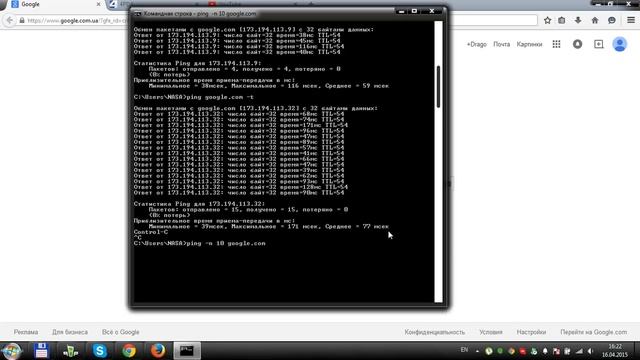
Task: Open the +Drago Google+ link
Action: coord(476,44)
